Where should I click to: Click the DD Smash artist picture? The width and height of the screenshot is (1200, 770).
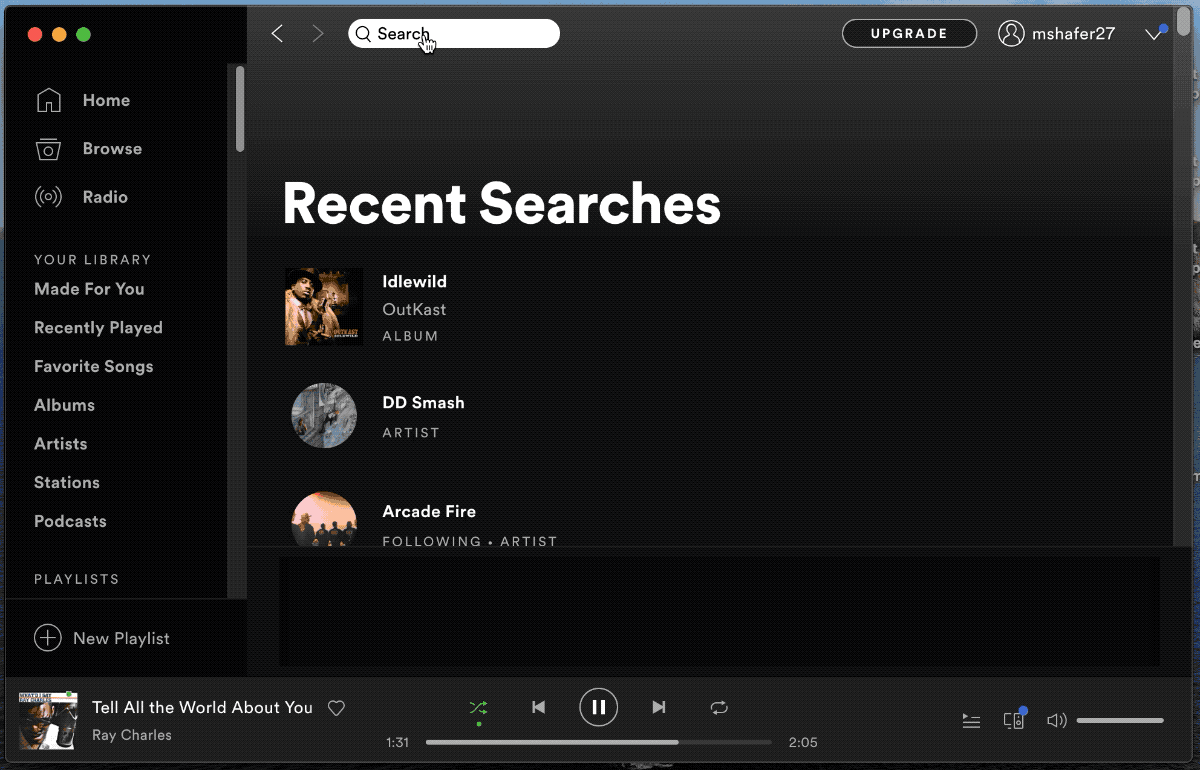coord(324,415)
